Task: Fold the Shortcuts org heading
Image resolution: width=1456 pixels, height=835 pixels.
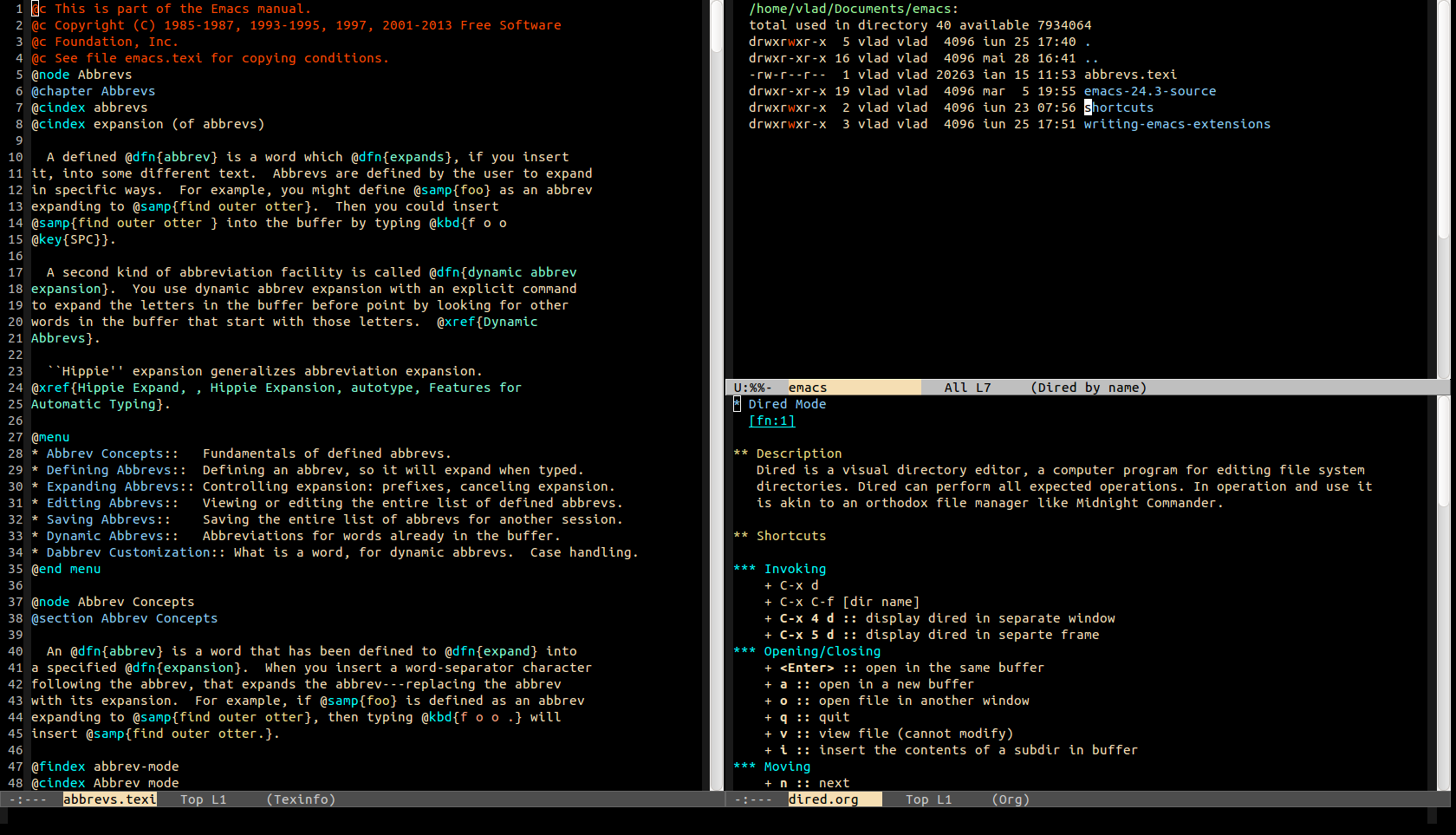Action: point(780,536)
